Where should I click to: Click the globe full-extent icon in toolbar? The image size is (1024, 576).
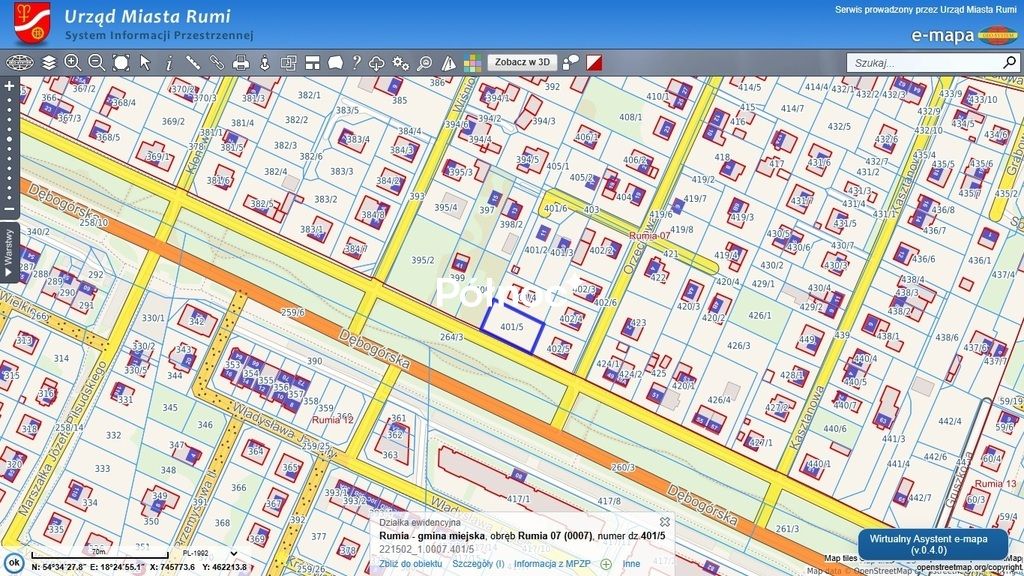click(x=20, y=63)
